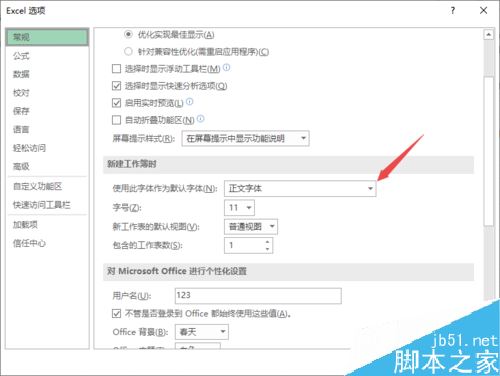Viewport: 500px width, 376px height.
Task: Expand the font size 11 dropdown
Action: [239, 208]
